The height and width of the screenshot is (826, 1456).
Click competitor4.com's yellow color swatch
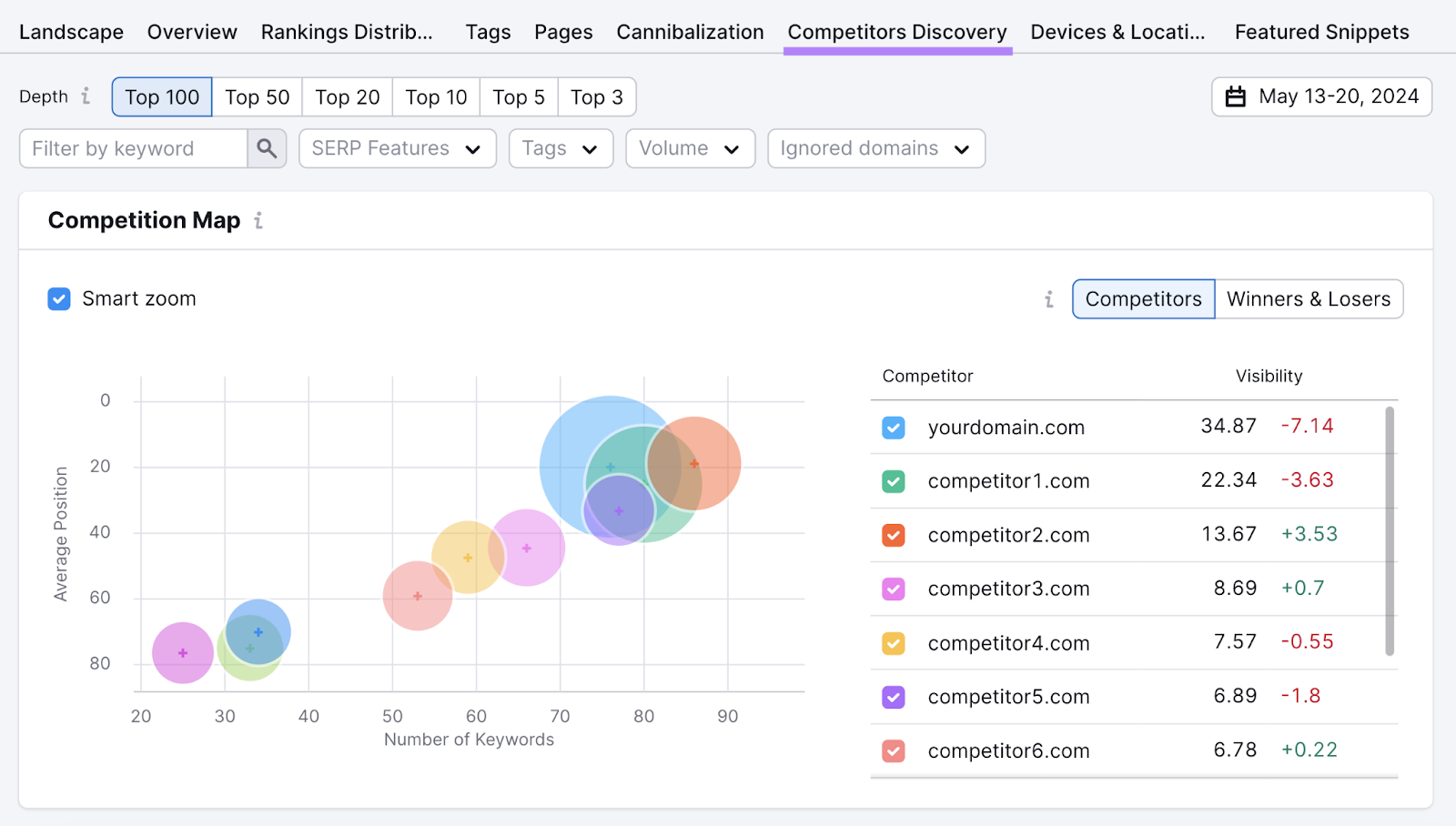click(x=893, y=642)
